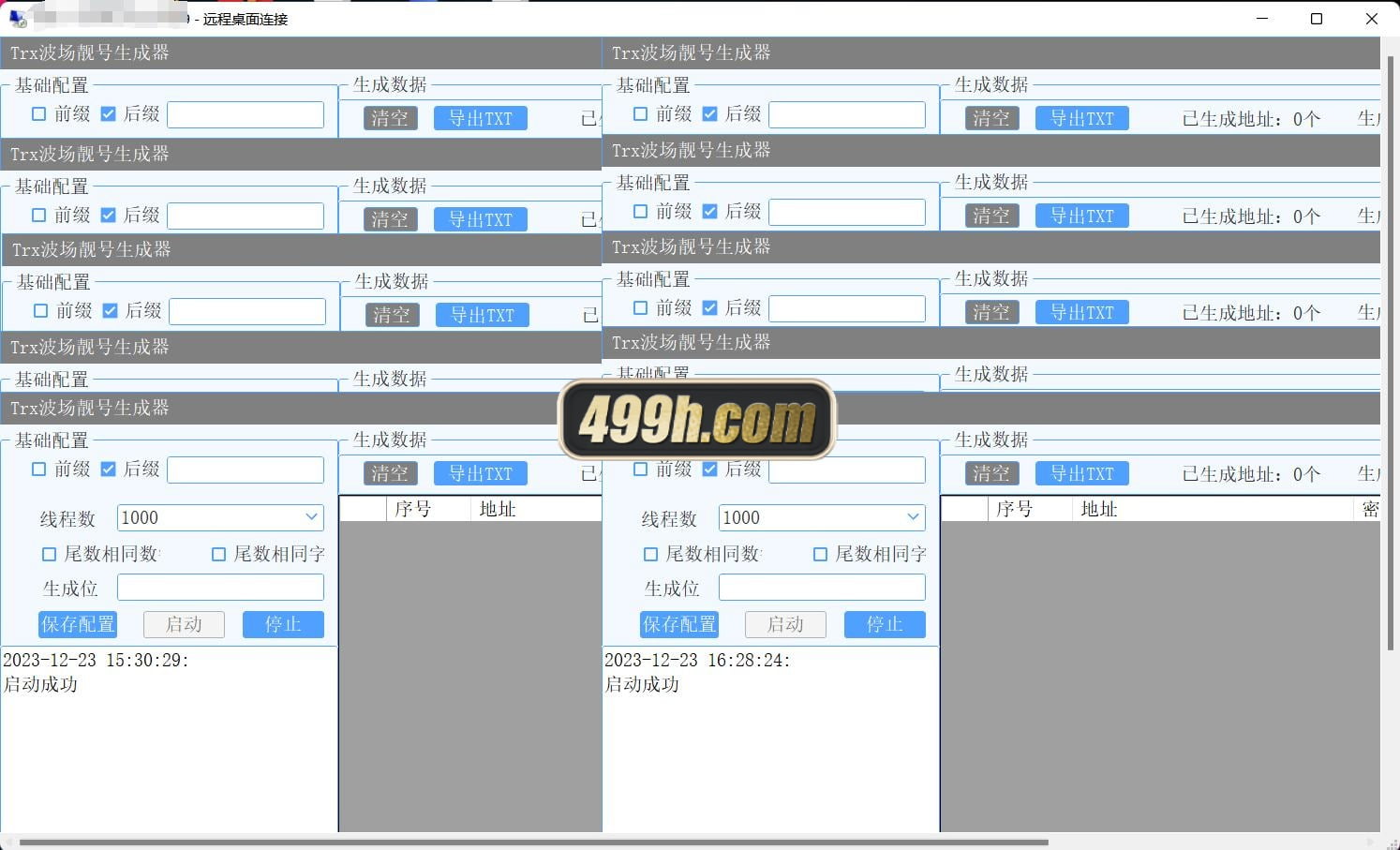This screenshot has width=1400, height=850.
Task: Hit the 启动 button in the 16:28:24 log window
Action: (785, 624)
